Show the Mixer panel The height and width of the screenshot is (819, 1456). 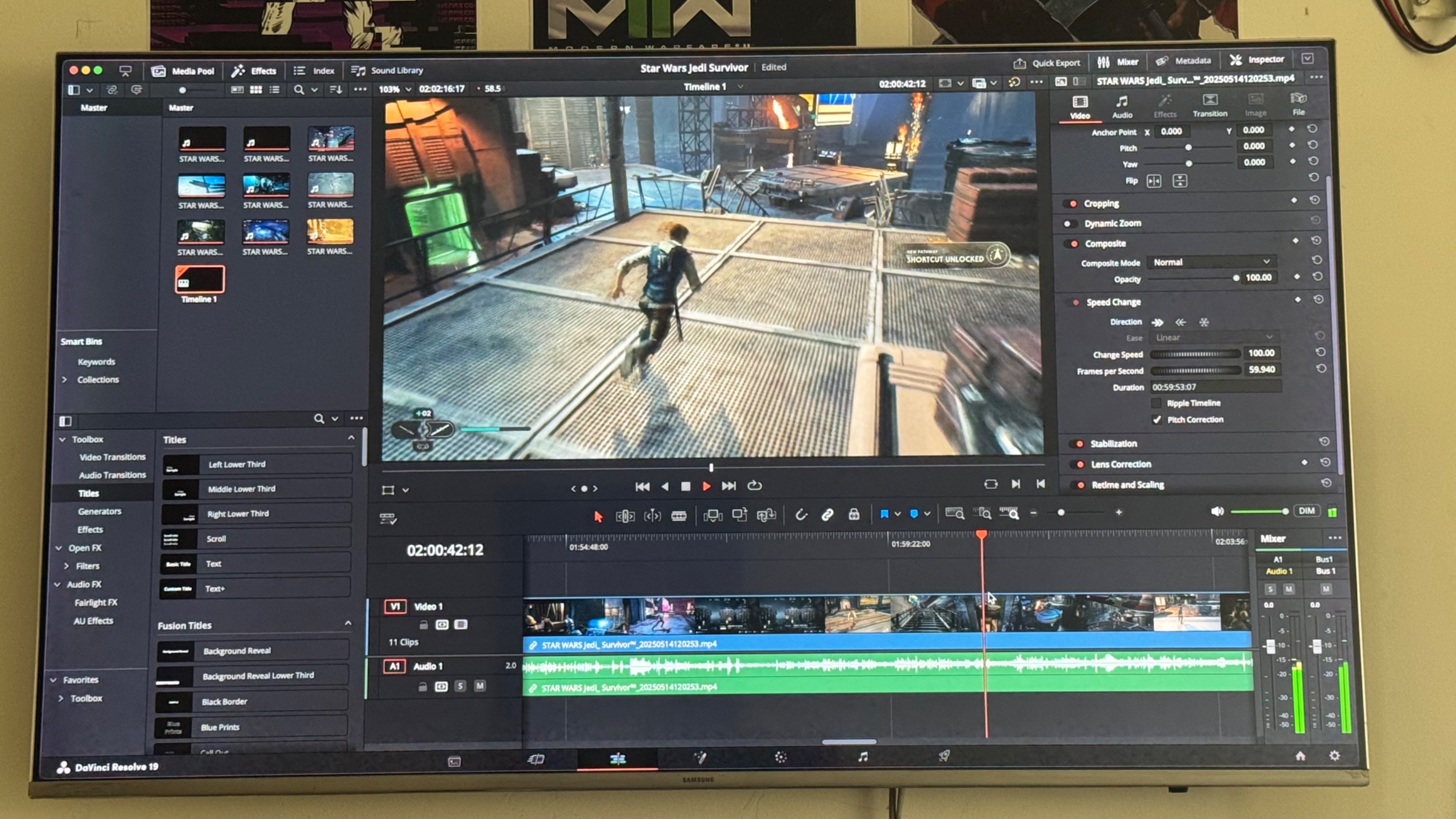[1117, 62]
